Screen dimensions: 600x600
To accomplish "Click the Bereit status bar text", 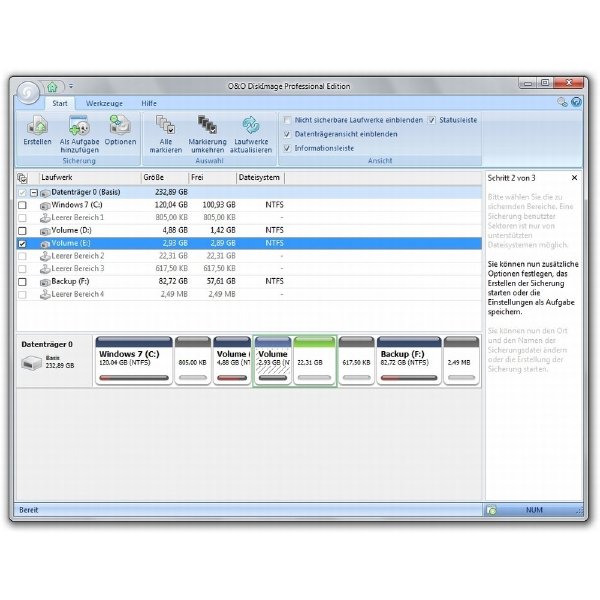I will click(x=29, y=510).
